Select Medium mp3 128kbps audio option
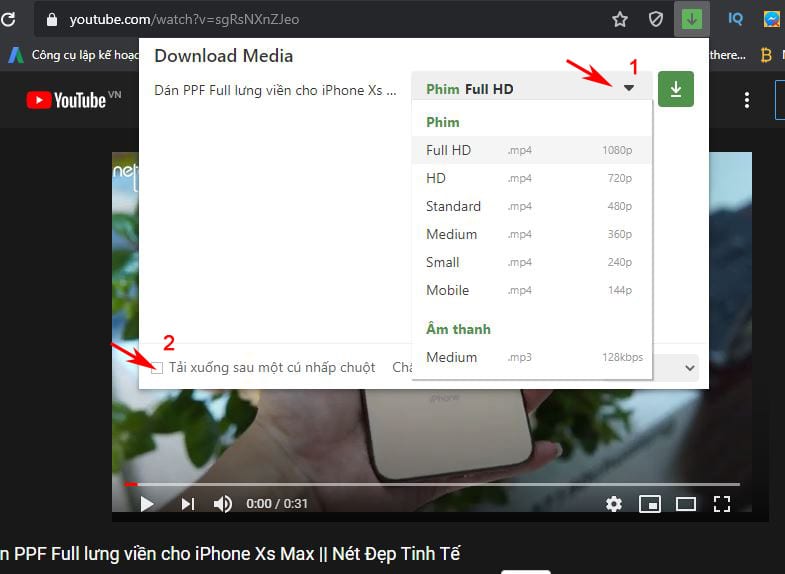 (530, 357)
